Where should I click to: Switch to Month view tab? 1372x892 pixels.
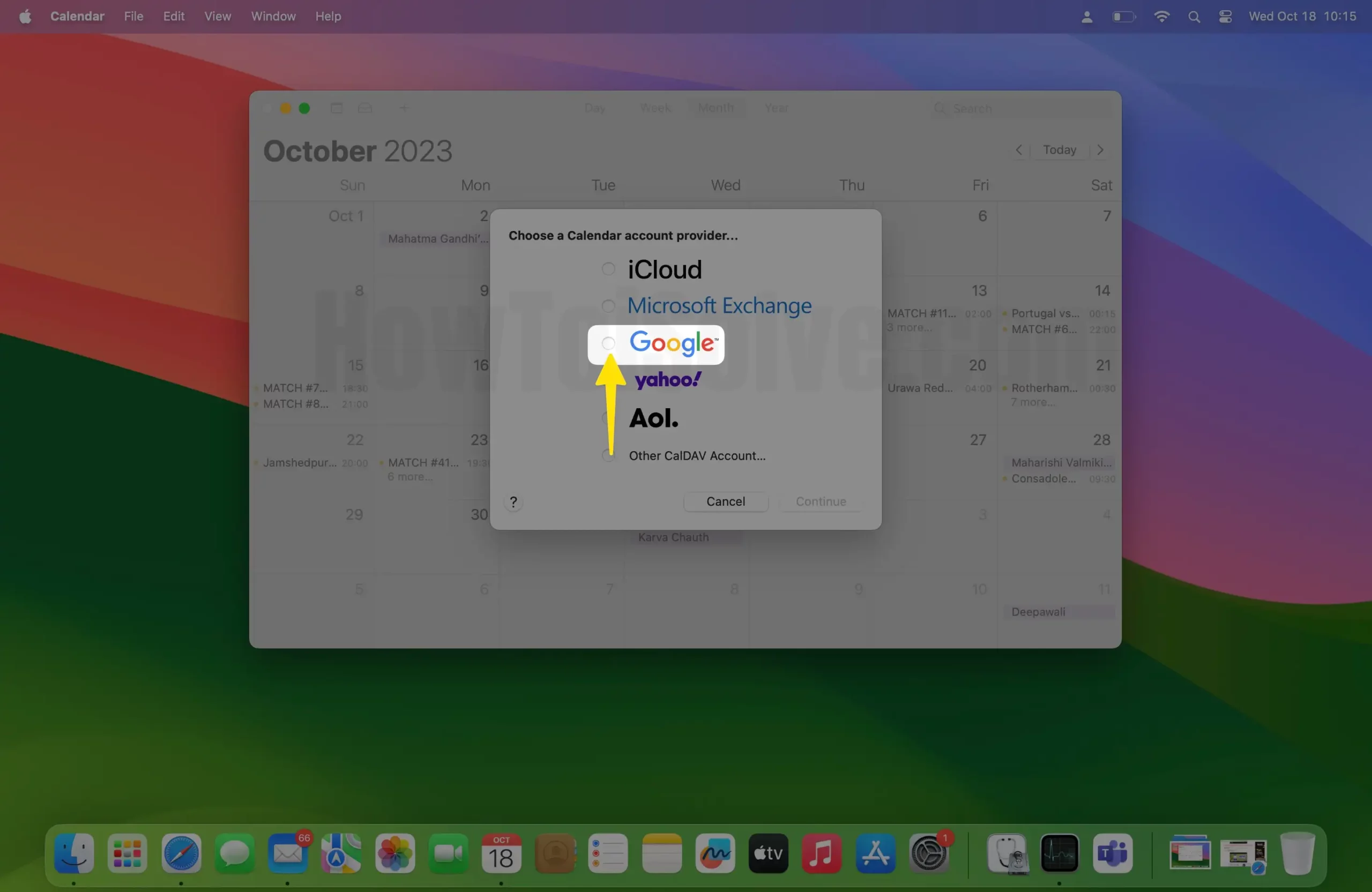[x=716, y=108]
